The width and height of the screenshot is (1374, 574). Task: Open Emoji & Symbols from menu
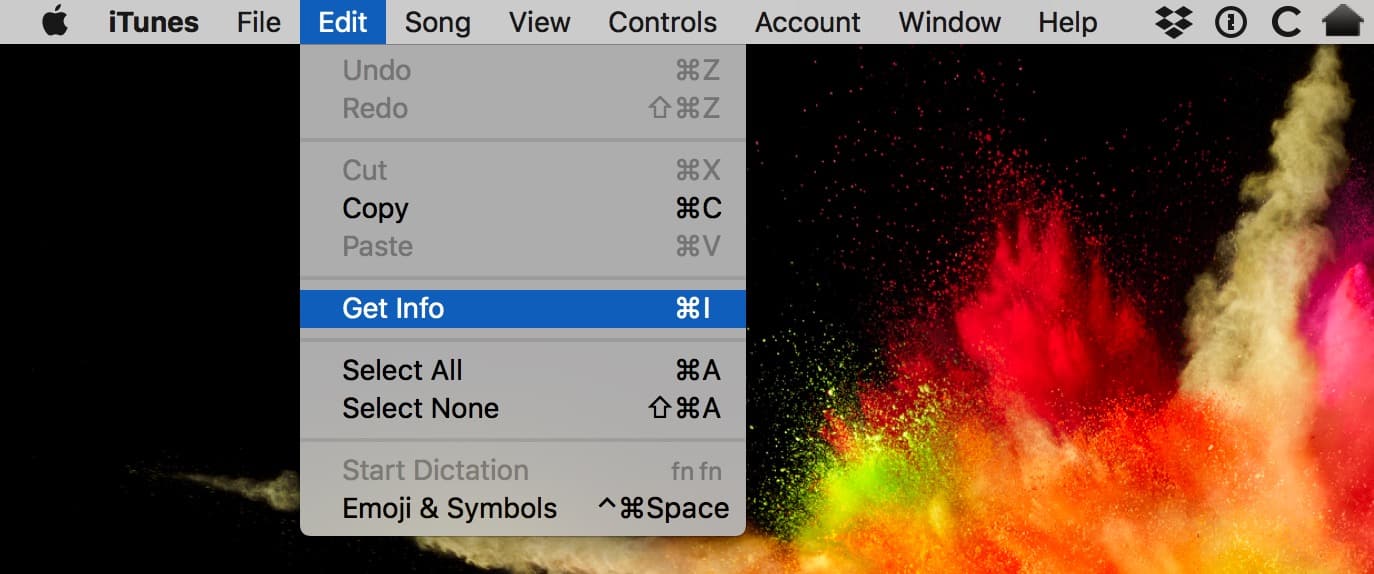(449, 508)
